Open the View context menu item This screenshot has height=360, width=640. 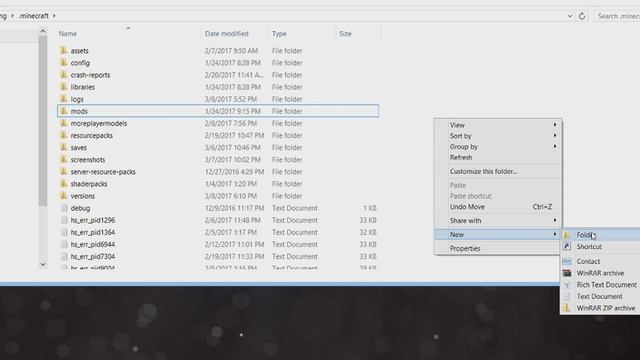tap(498, 125)
